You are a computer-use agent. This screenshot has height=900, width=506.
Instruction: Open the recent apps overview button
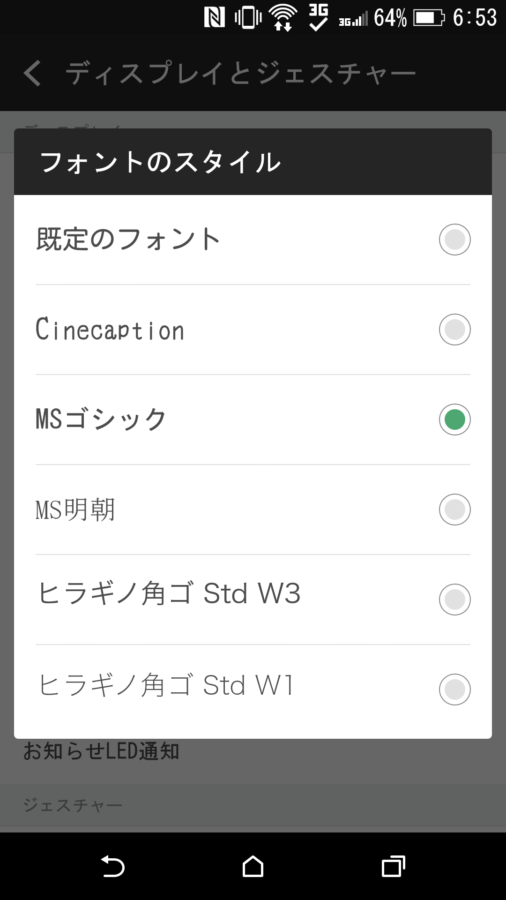pyautogui.click(x=394, y=866)
